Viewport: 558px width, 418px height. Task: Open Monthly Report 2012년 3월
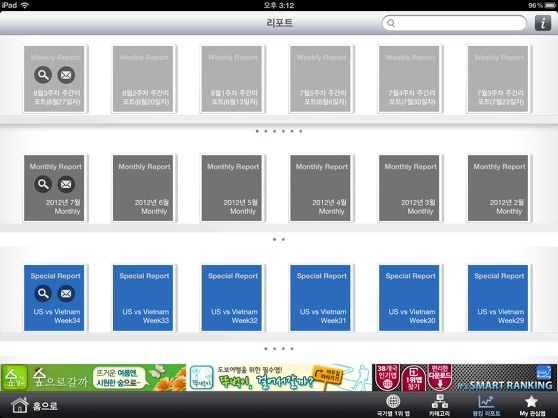[x=409, y=188]
